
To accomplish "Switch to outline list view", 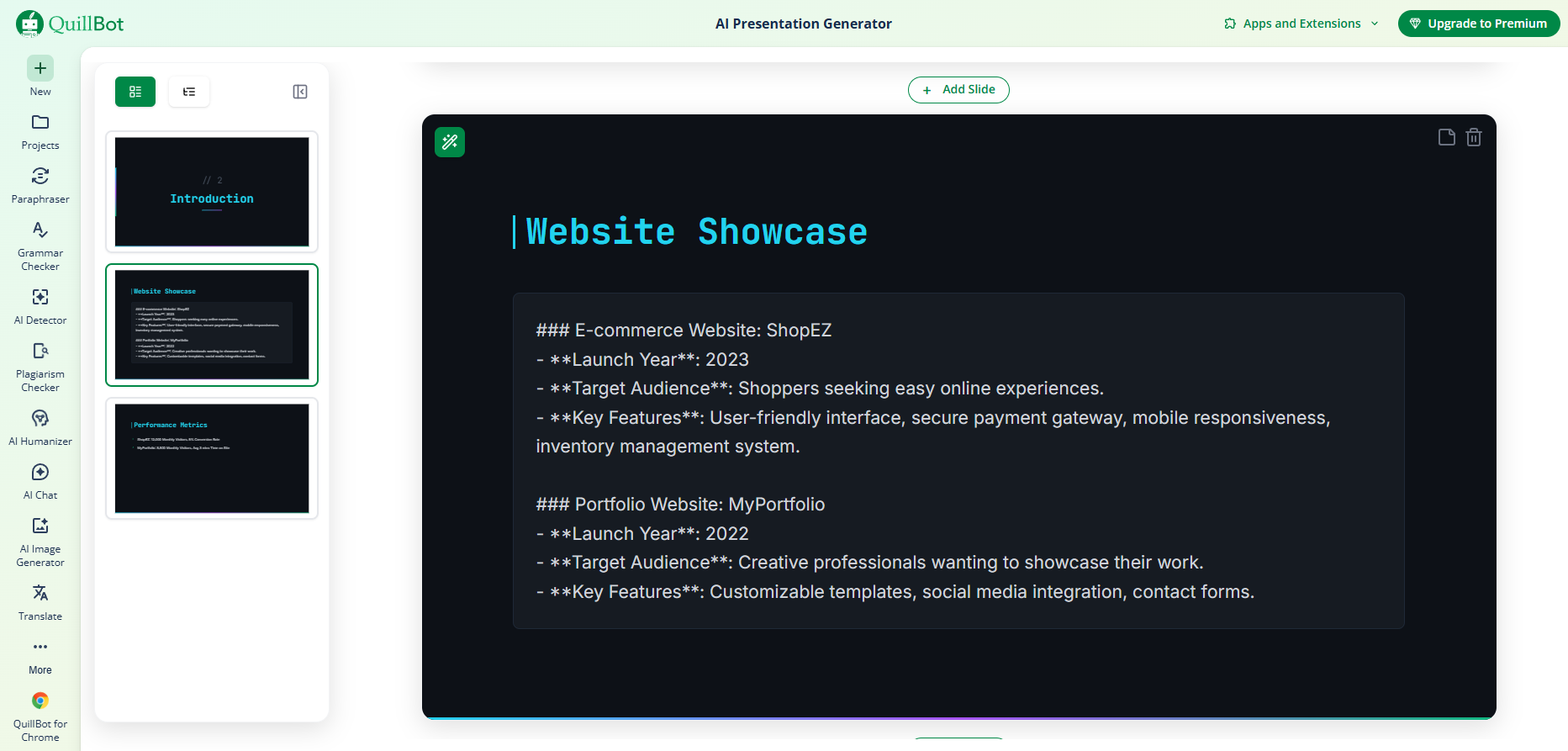I will pos(189,92).
